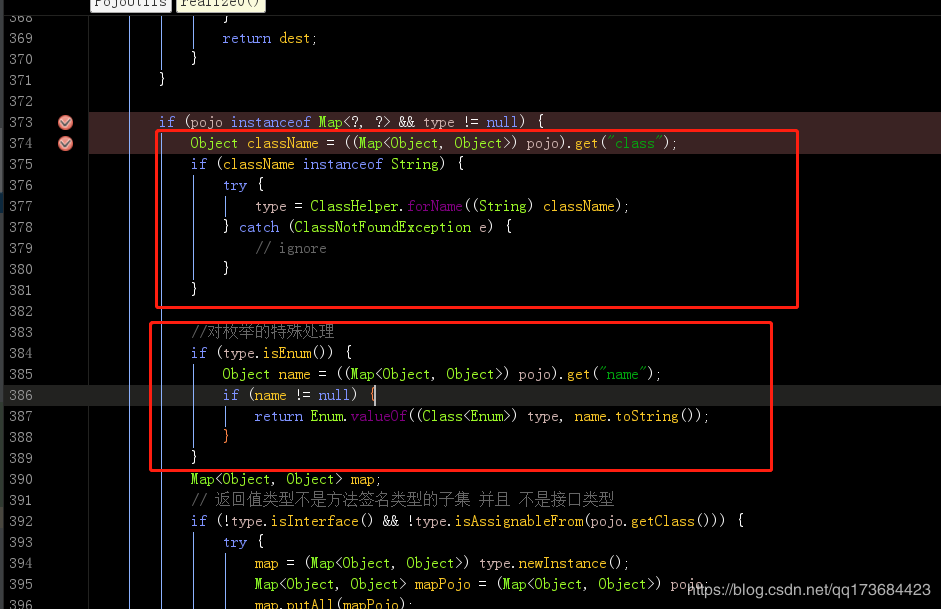Click line number 372 in gutter
This screenshot has height=609, width=941.
21,101
